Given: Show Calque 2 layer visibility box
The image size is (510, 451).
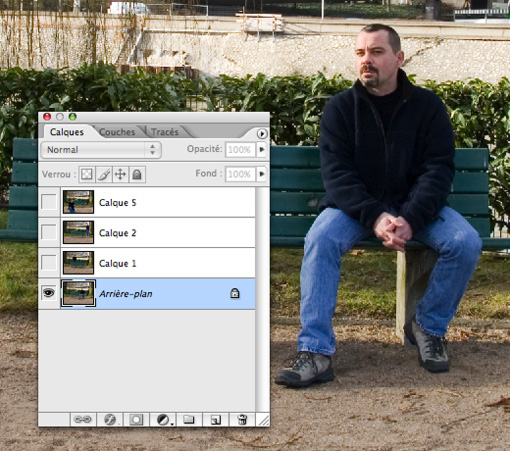Looking at the screenshot, I should (49, 232).
